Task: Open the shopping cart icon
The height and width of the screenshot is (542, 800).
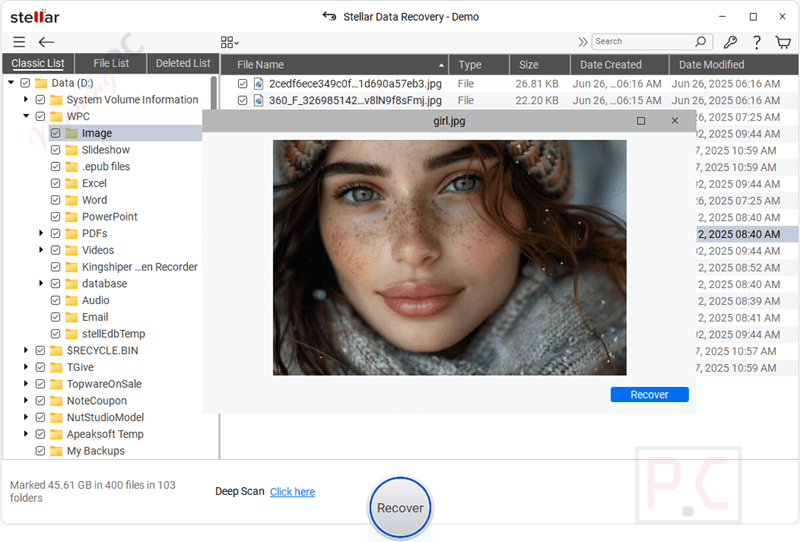Action: point(783,42)
